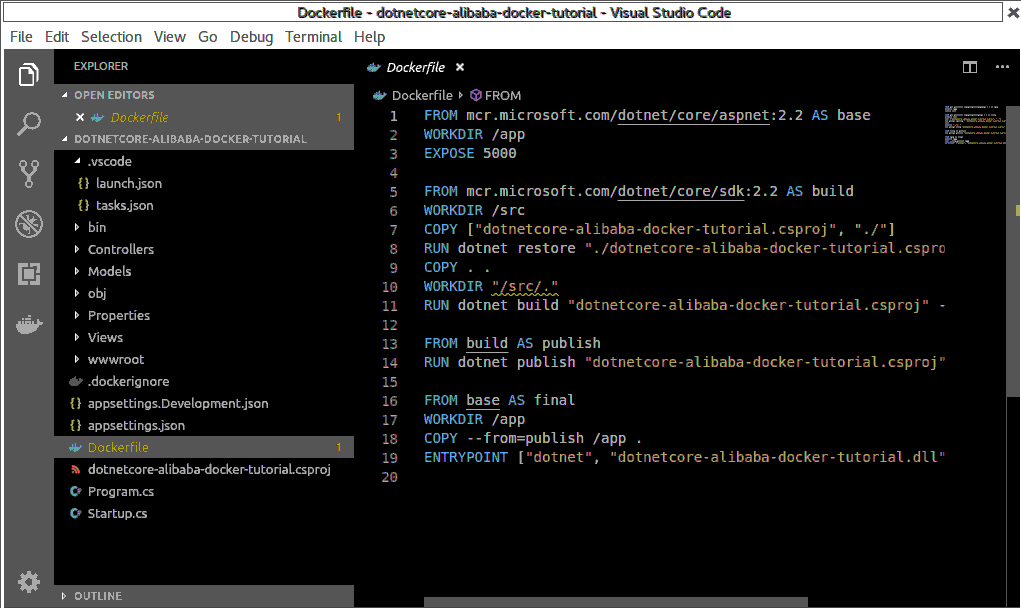Viewport: 1021px width, 608px height.
Task: Open the Manage gear icon
Action: (29, 581)
